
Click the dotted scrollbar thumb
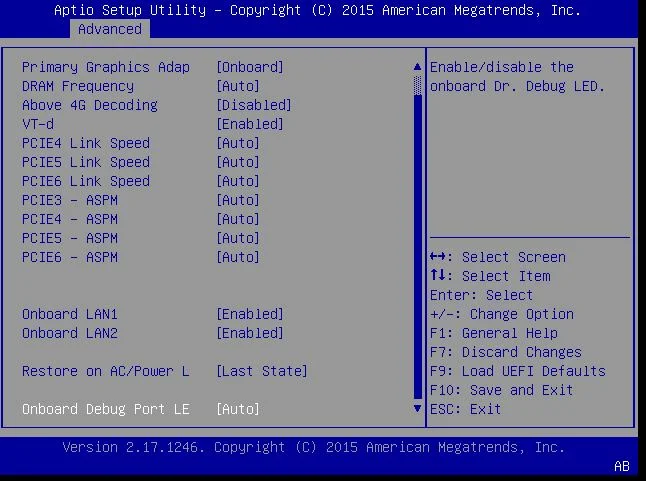tap(417, 86)
